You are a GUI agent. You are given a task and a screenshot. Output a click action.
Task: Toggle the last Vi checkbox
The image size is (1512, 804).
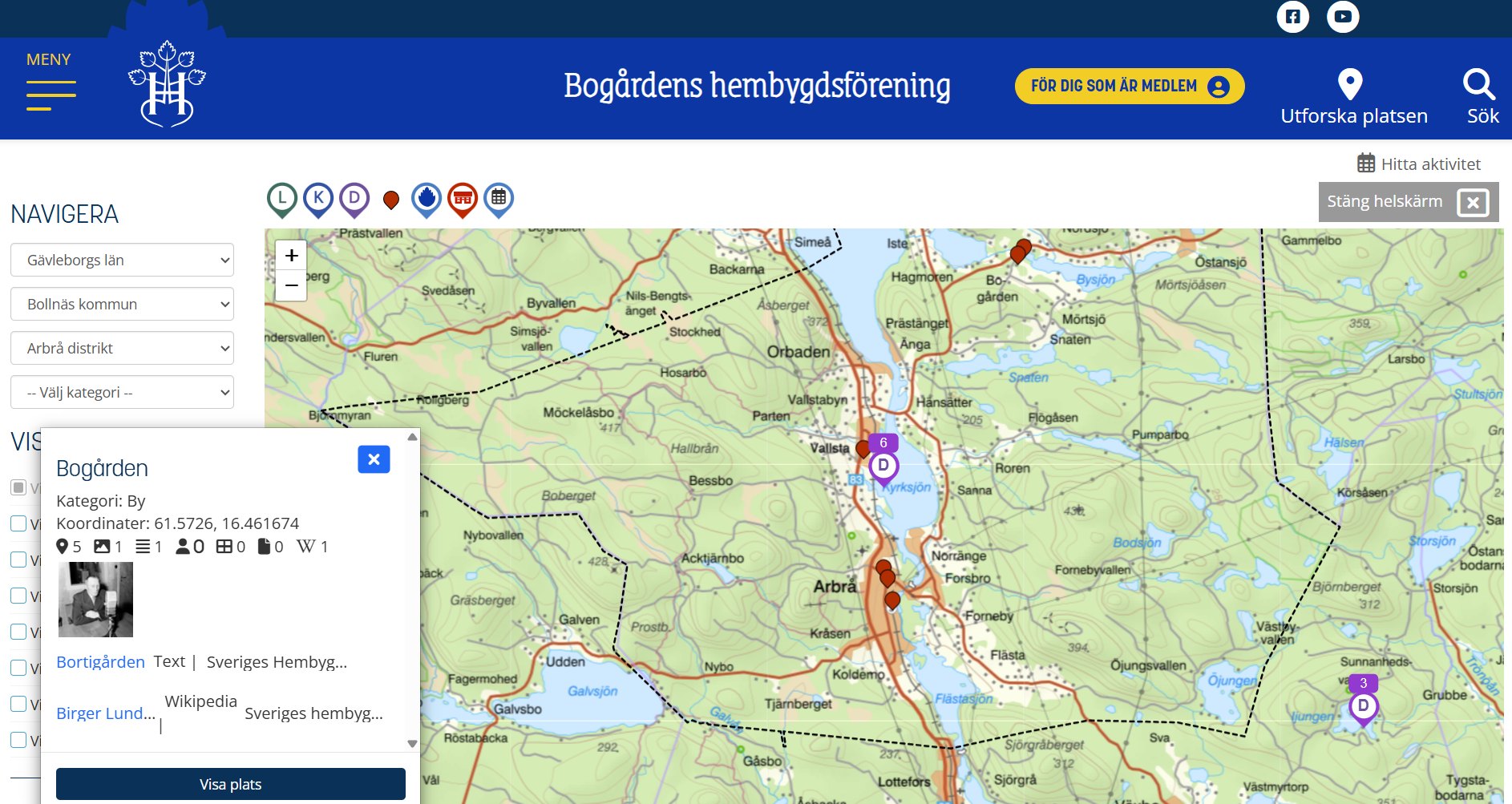click(18, 740)
